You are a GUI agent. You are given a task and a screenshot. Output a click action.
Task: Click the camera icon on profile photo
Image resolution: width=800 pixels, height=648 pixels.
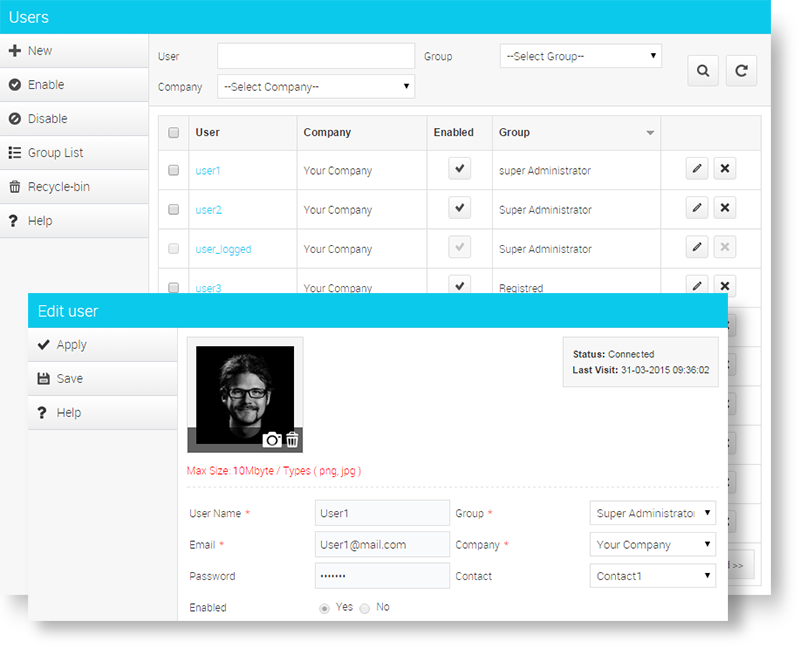272,440
